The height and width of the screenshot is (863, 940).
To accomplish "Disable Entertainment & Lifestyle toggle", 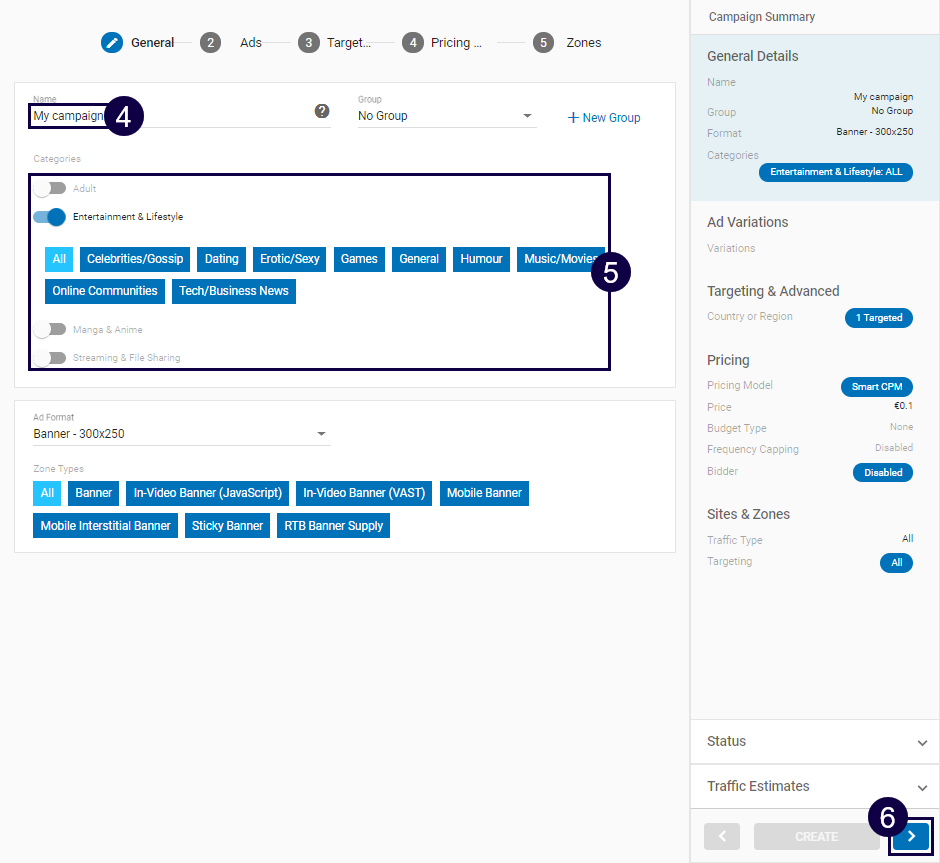I will click(49, 217).
